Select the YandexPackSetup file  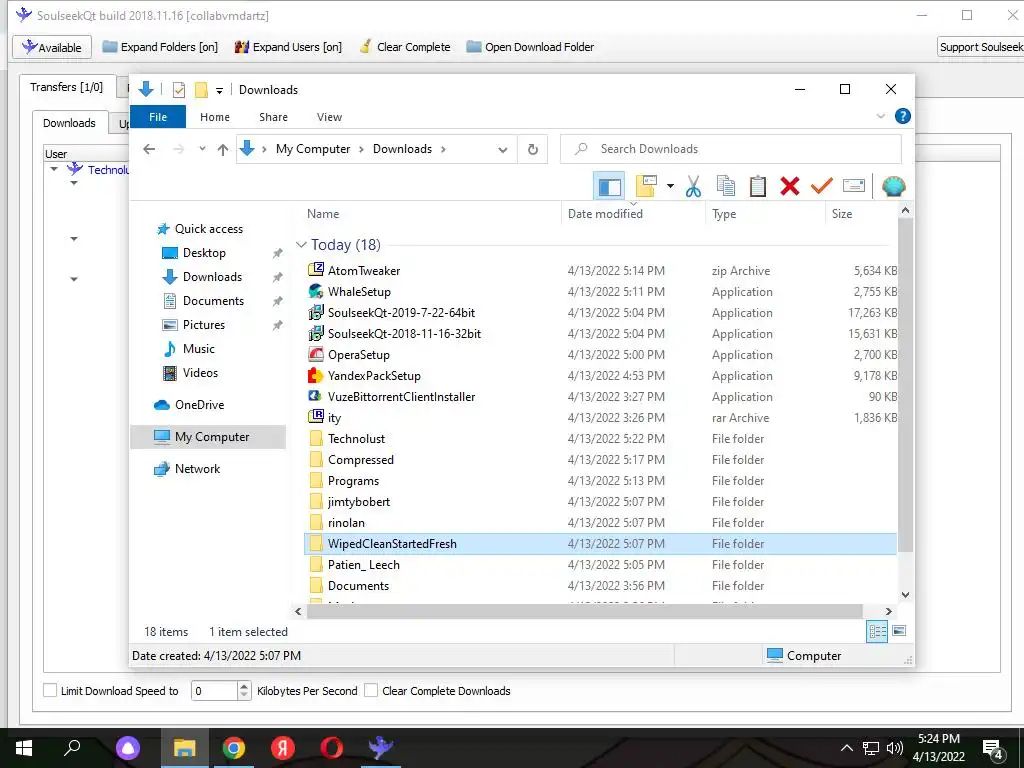coord(374,376)
